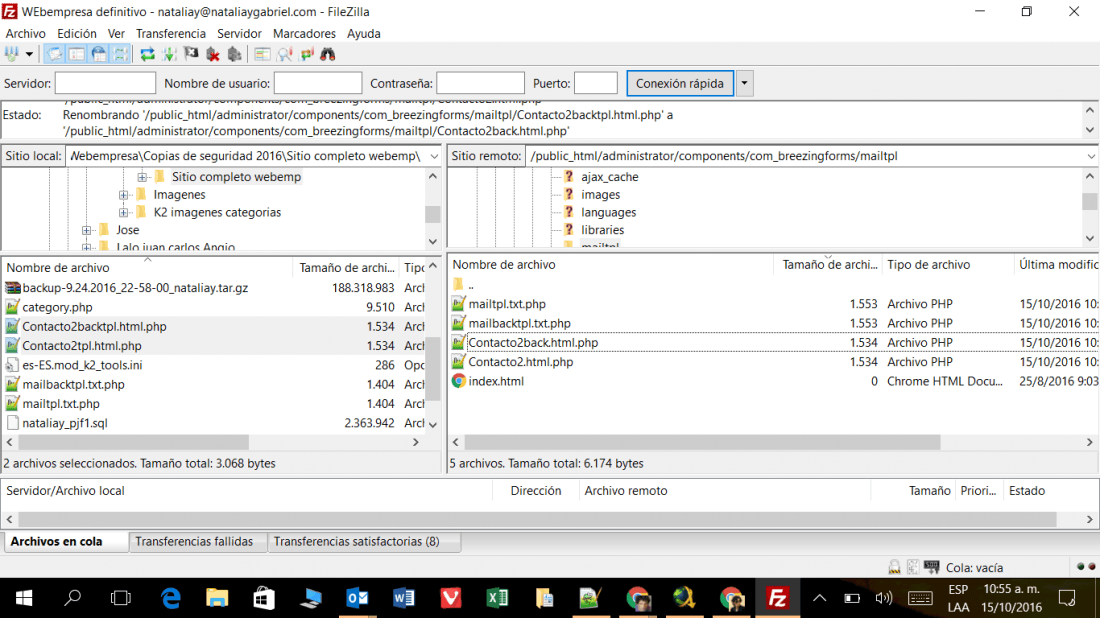1100x618 pixels.
Task: Click in the Puerto field
Action: click(596, 83)
